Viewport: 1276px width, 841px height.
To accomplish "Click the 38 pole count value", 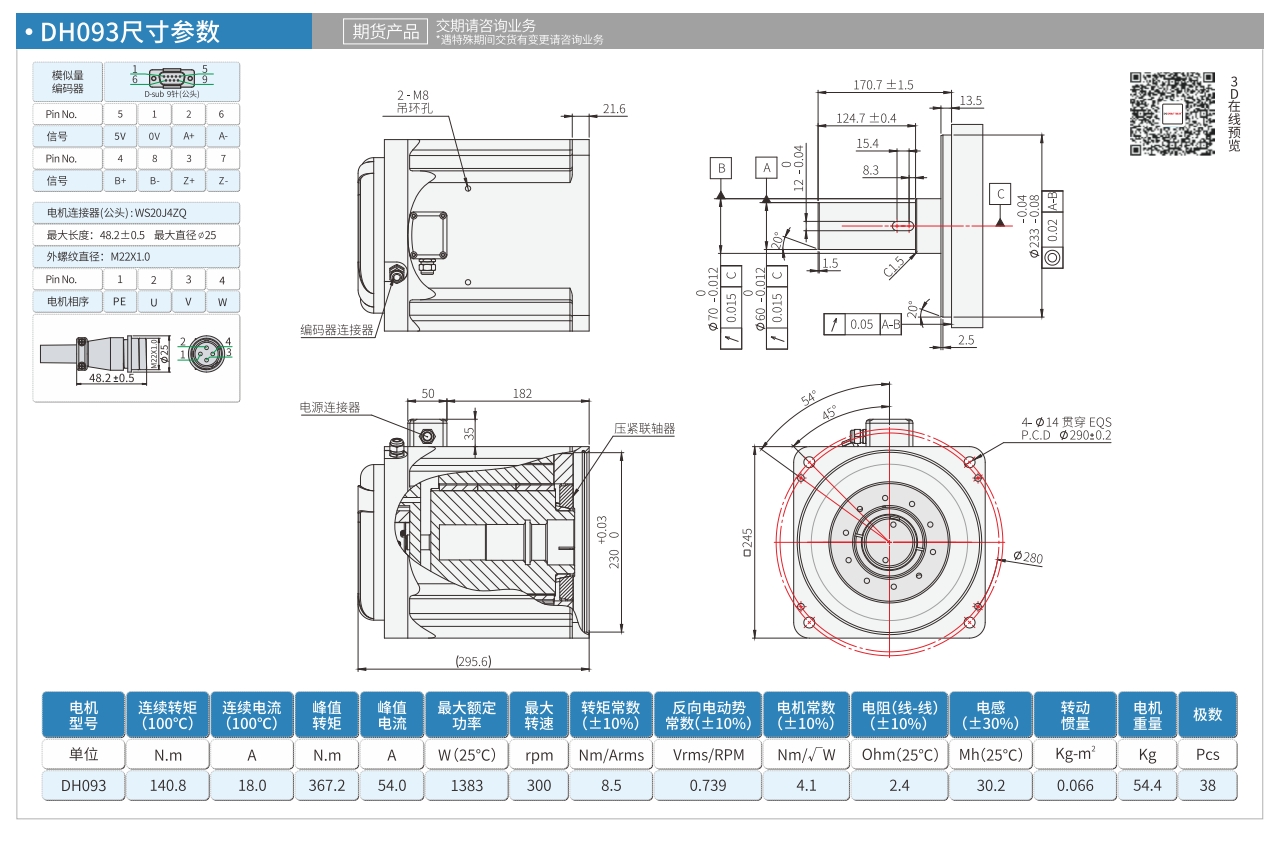I will [1208, 786].
